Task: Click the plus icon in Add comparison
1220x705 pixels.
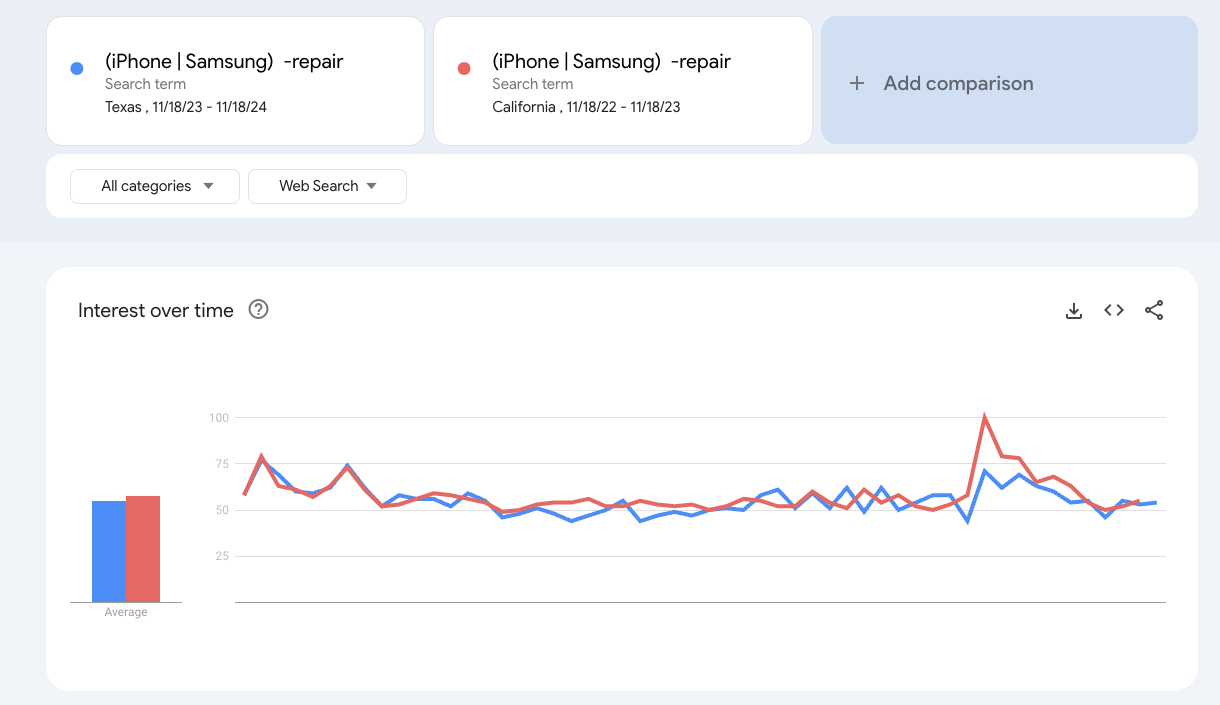Action: click(x=857, y=84)
